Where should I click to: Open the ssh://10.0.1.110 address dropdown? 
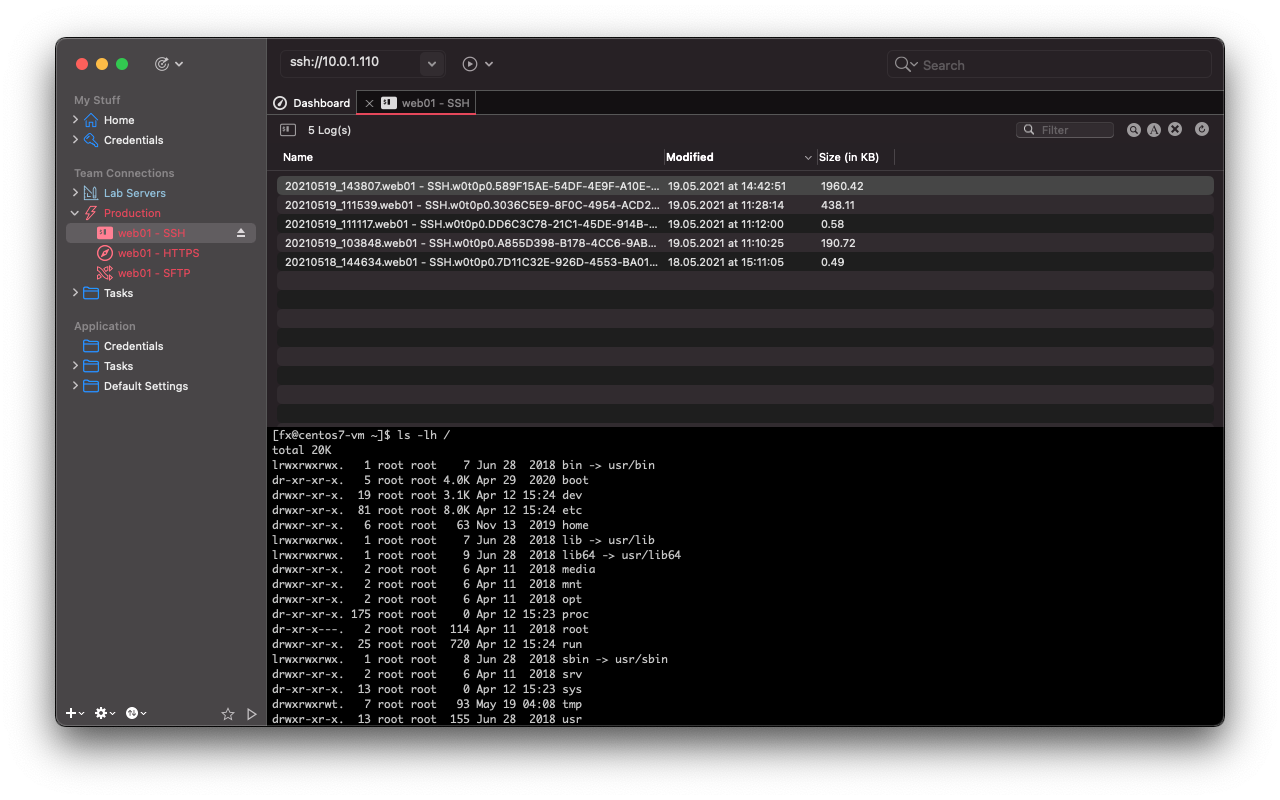pos(431,63)
